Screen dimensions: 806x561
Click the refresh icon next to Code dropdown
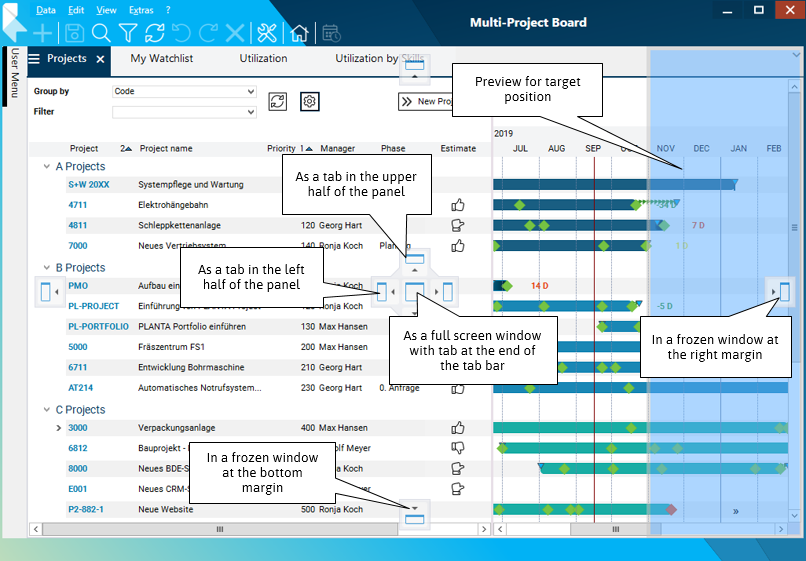click(x=278, y=101)
